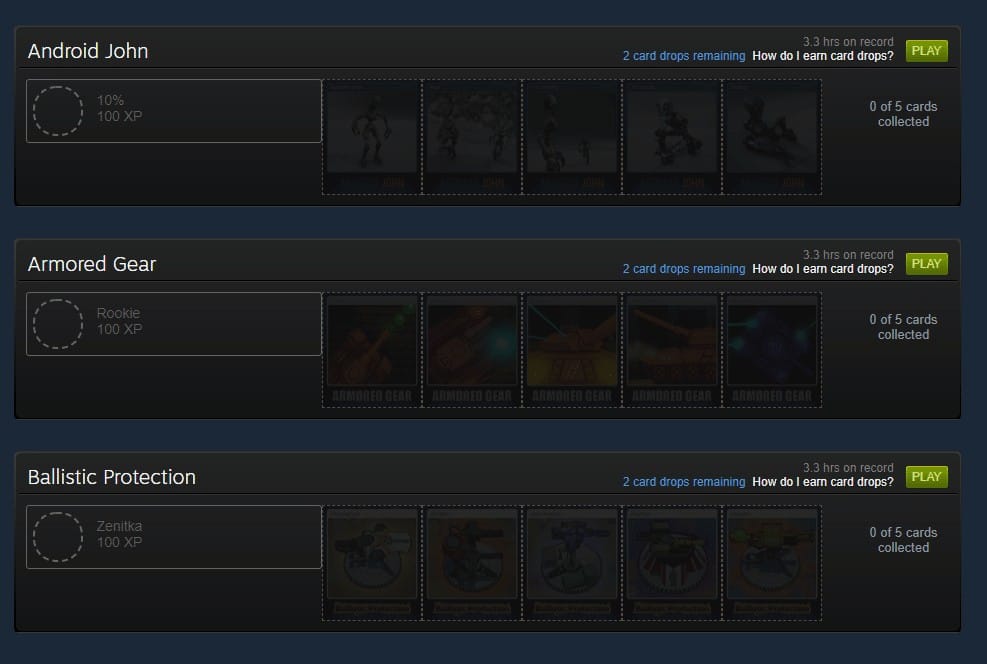
Task: Open the third Android John trading card
Action: (x=572, y=137)
